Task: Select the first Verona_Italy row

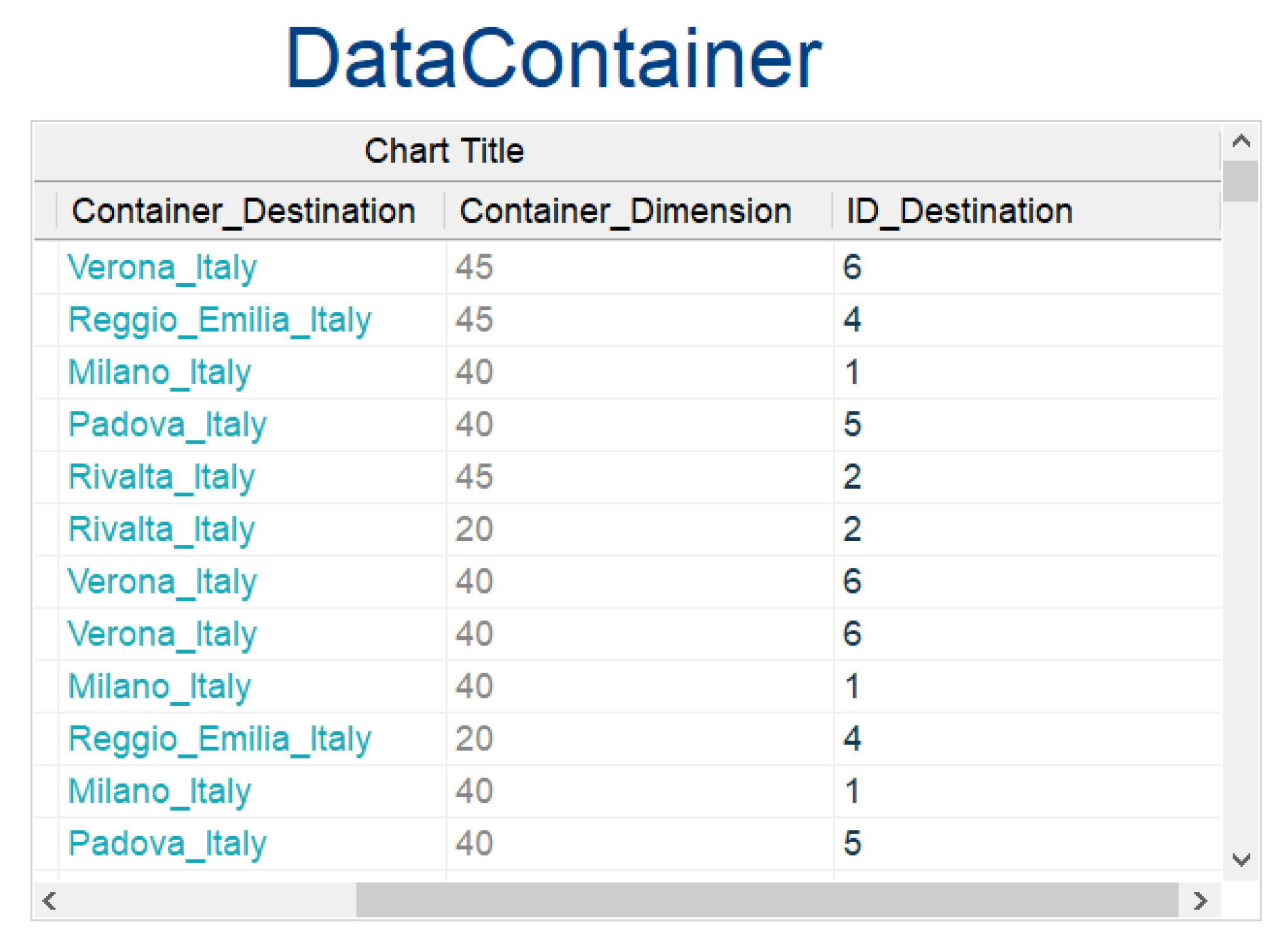Action: coord(162,267)
